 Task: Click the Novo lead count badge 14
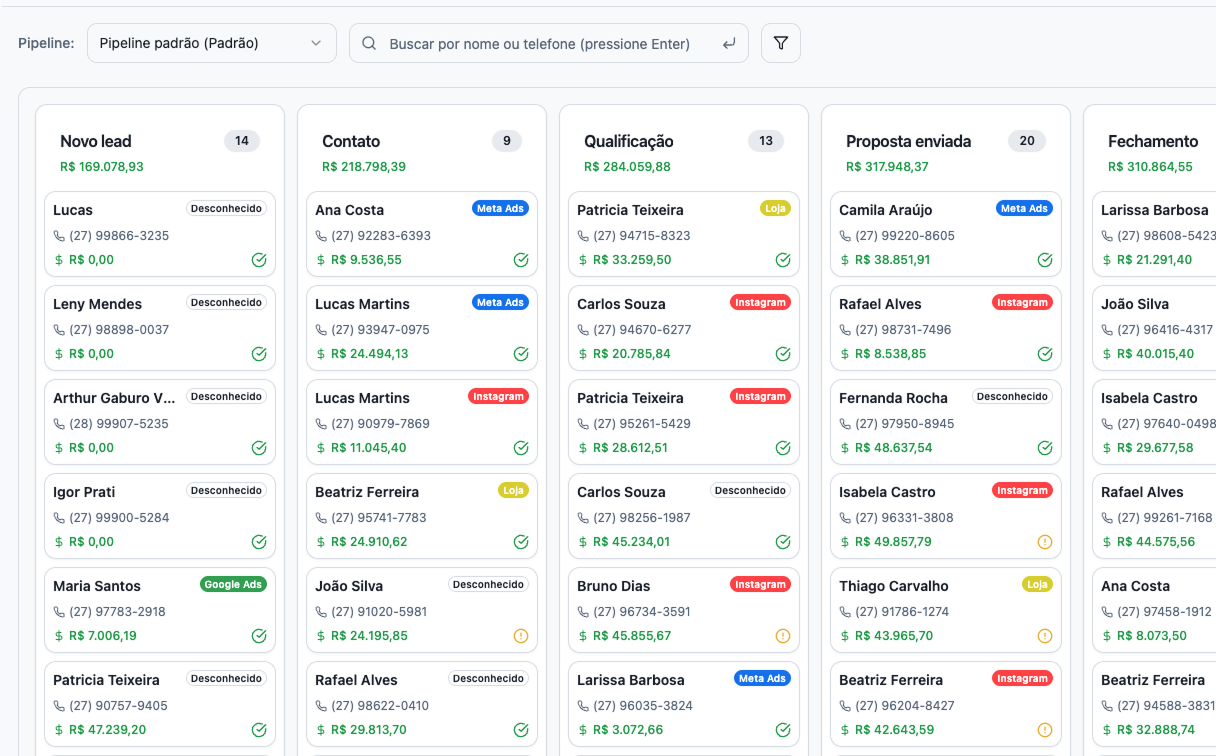coord(242,141)
